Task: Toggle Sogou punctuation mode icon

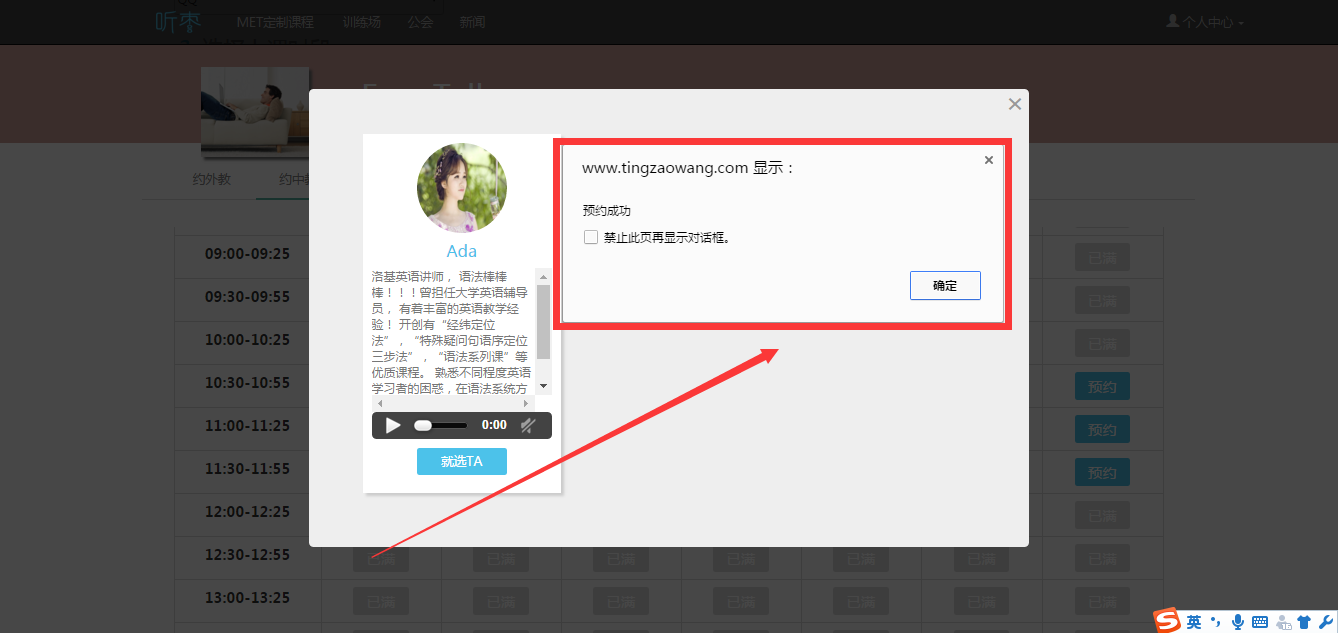Action: coord(1216,622)
